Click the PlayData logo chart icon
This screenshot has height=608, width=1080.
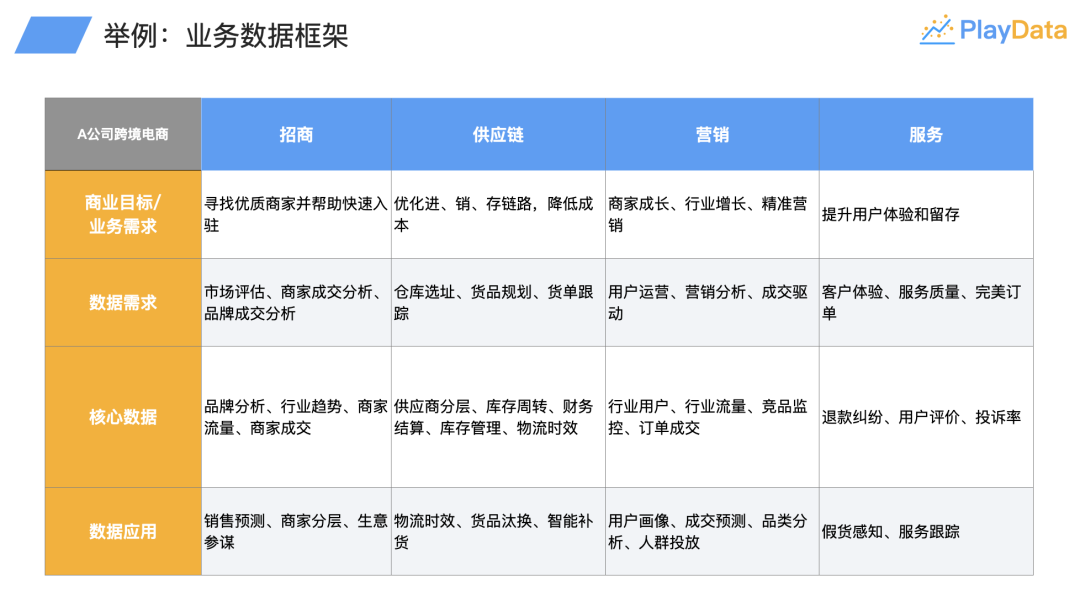937,30
